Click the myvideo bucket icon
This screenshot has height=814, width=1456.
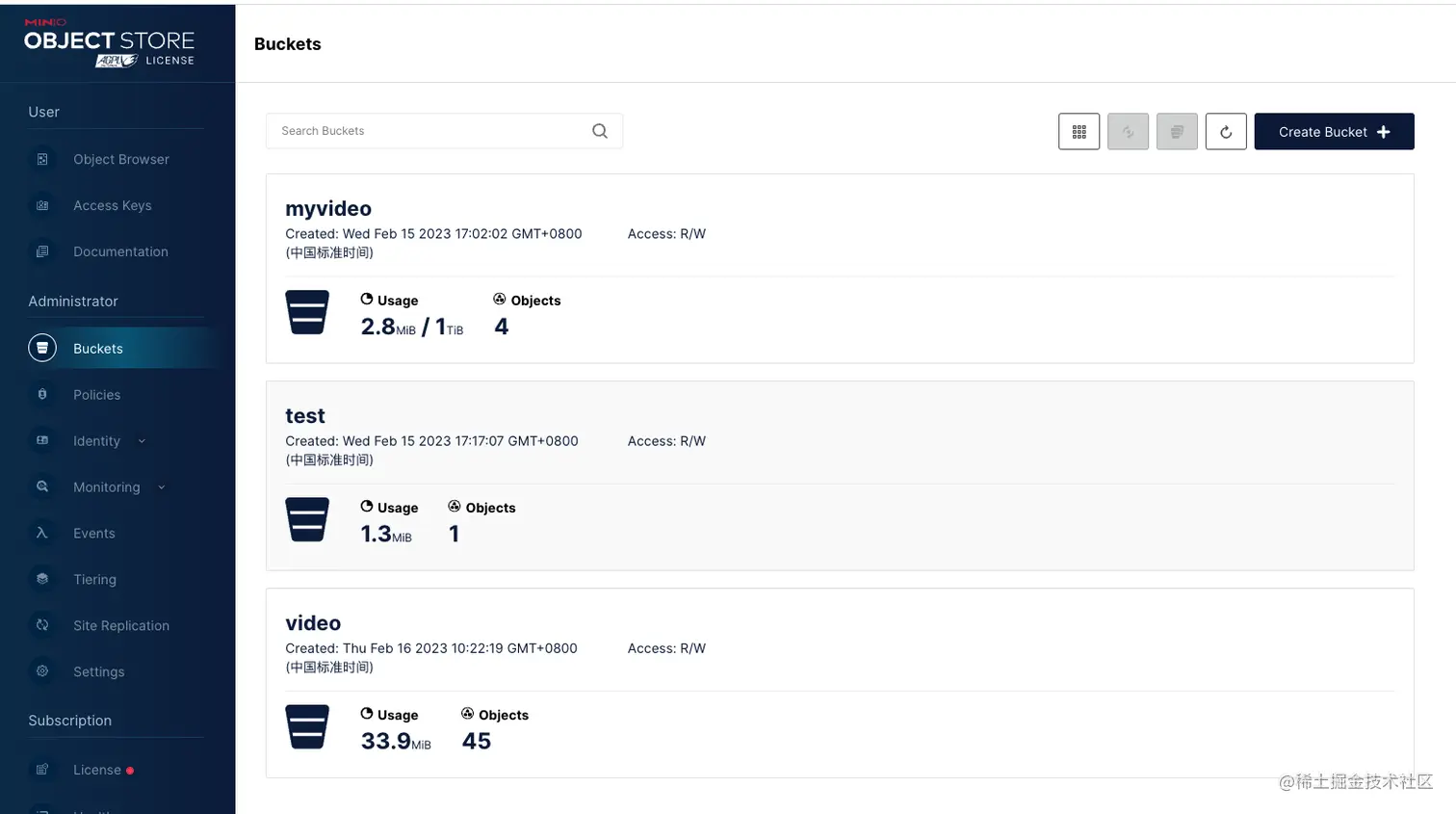[307, 312]
